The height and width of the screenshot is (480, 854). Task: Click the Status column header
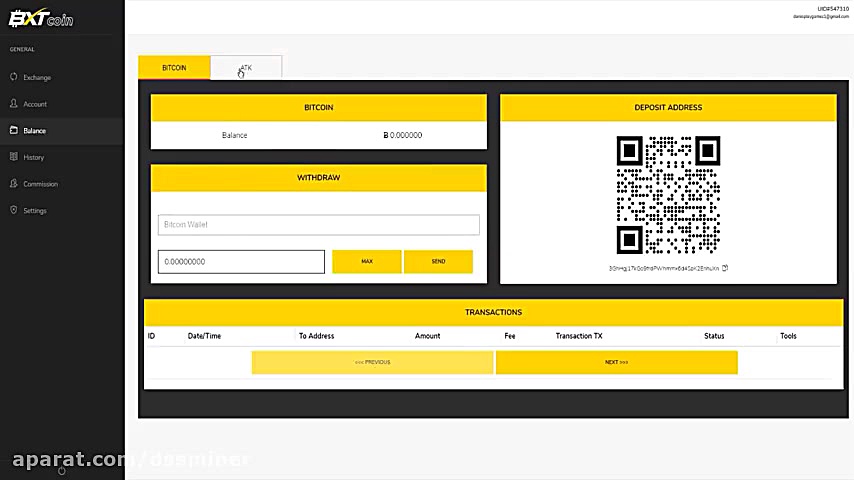(x=714, y=336)
